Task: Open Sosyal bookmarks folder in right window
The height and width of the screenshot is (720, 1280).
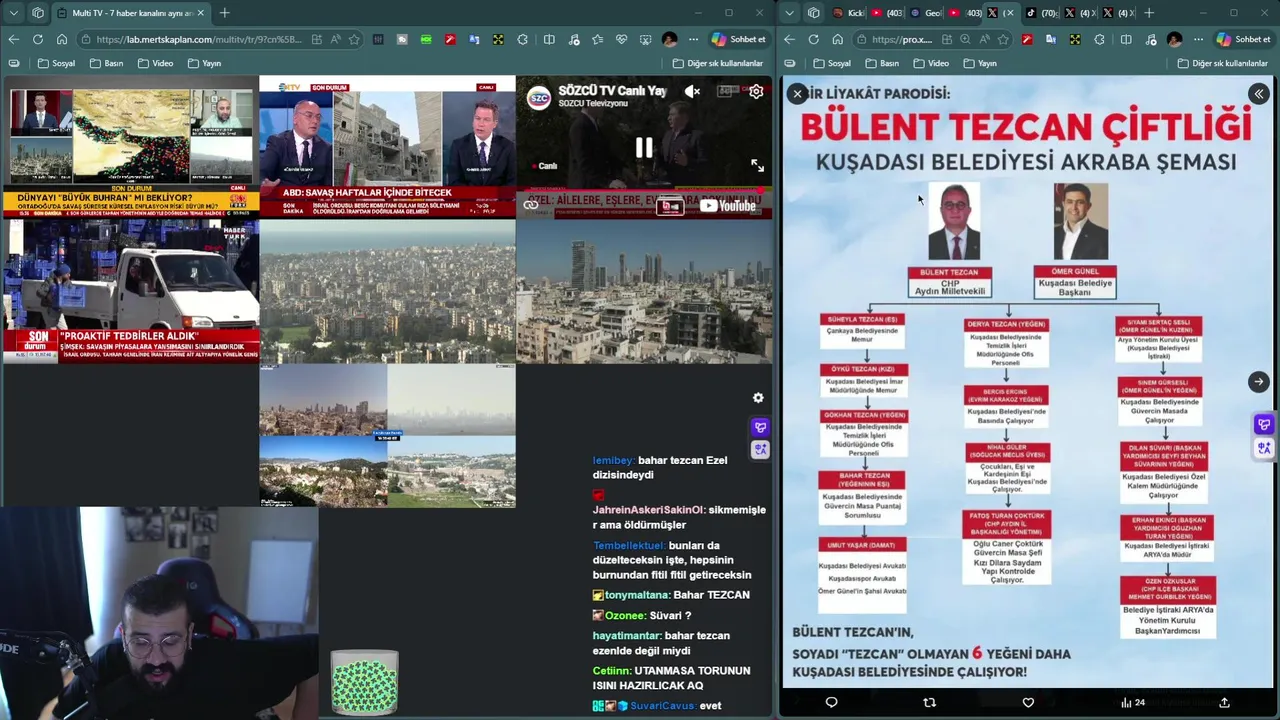Action: (x=831, y=63)
